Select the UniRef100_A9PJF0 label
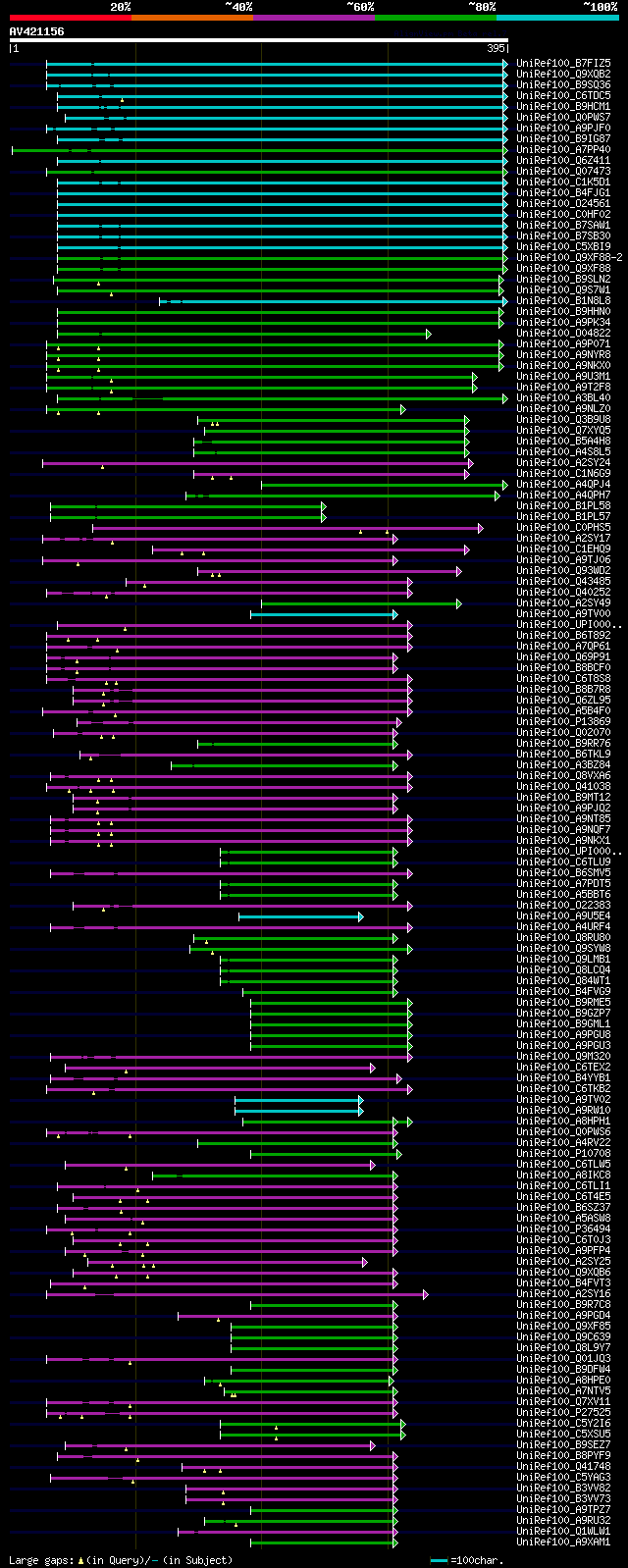628x1568 pixels. (x=563, y=128)
